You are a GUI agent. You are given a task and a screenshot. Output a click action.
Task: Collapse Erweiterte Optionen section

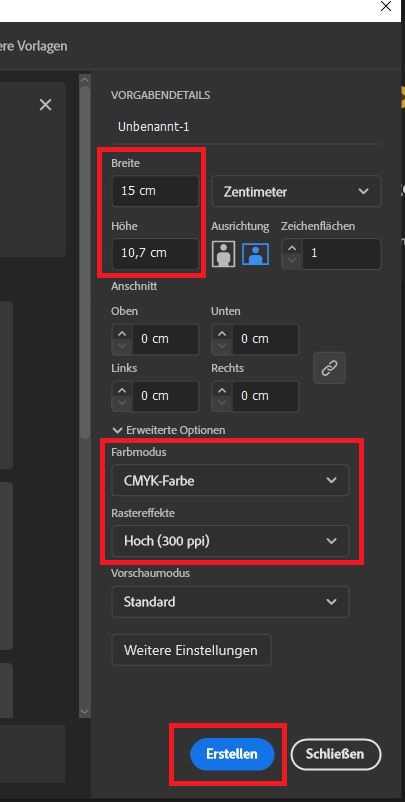point(169,430)
